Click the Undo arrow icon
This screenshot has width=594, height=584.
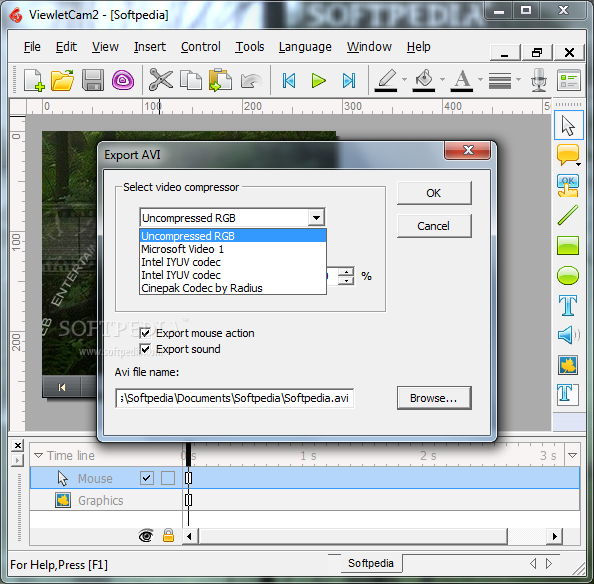point(251,81)
